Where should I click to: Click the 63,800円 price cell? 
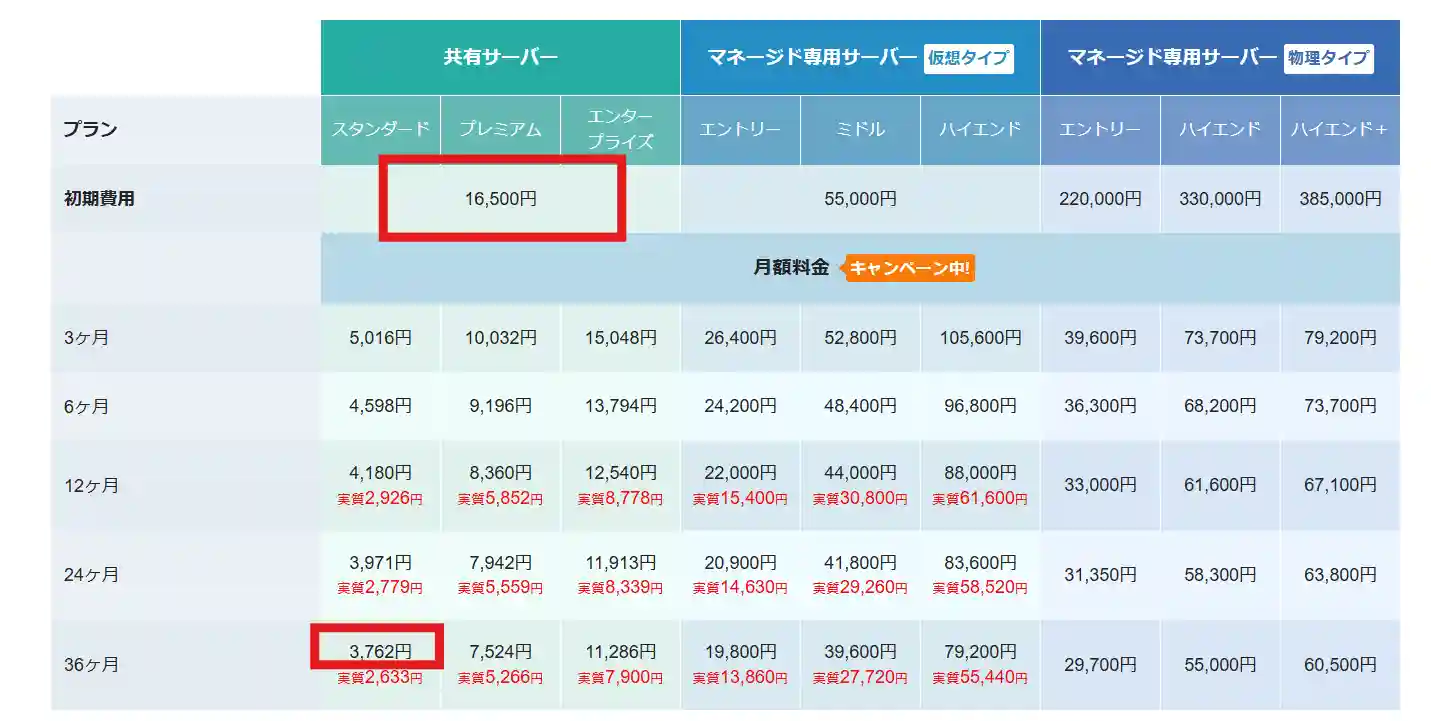click(x=1340, y=575)
